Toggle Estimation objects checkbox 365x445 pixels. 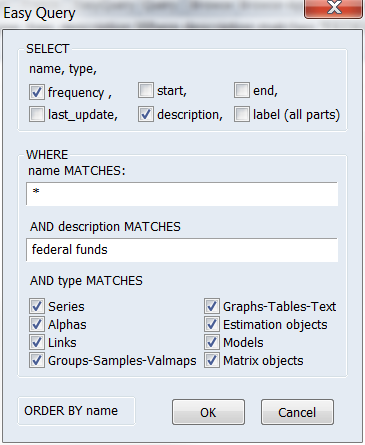pos(212,324)
